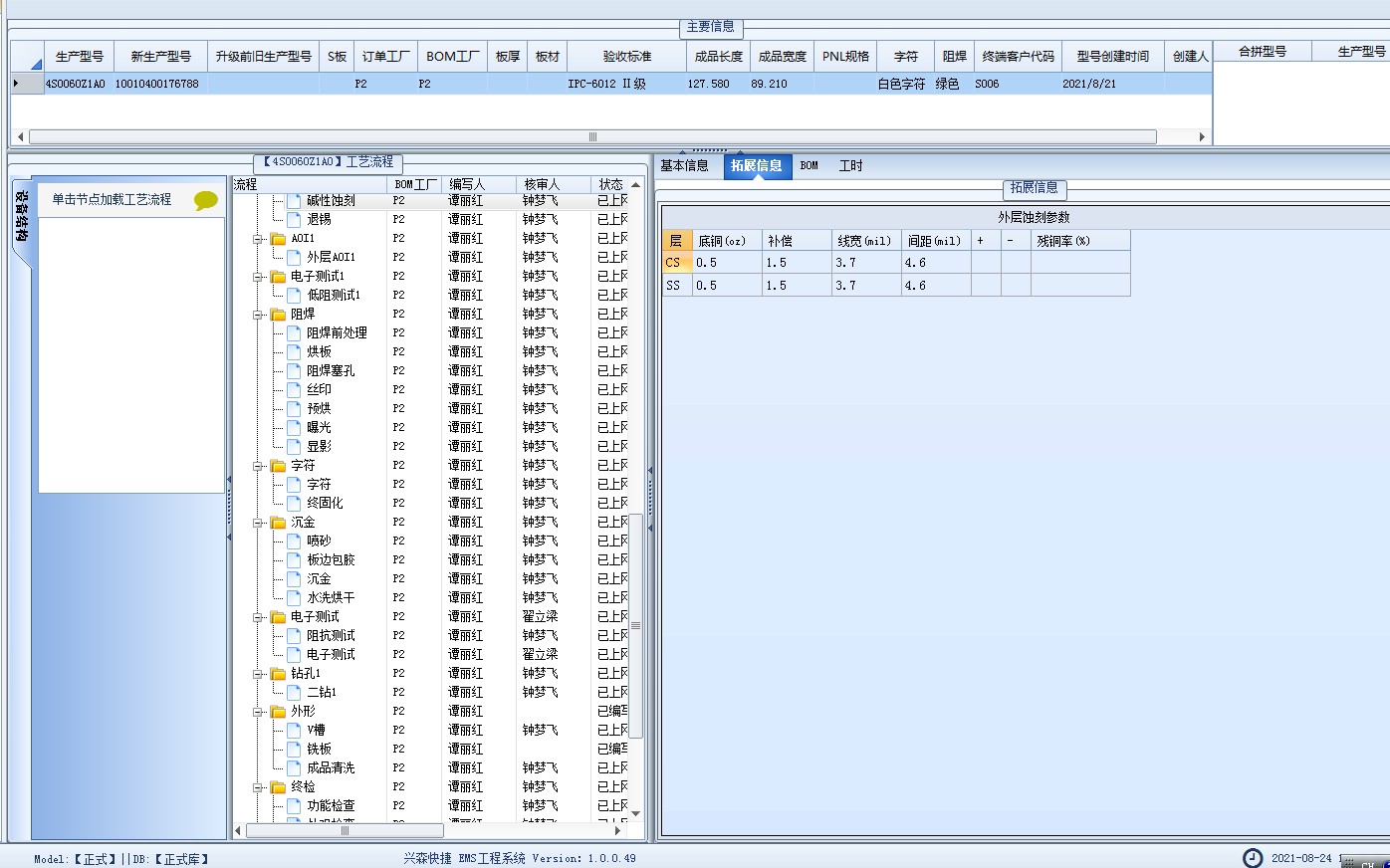Collapse the 阻焊 folder with its minus box

(x=258, y=315)
